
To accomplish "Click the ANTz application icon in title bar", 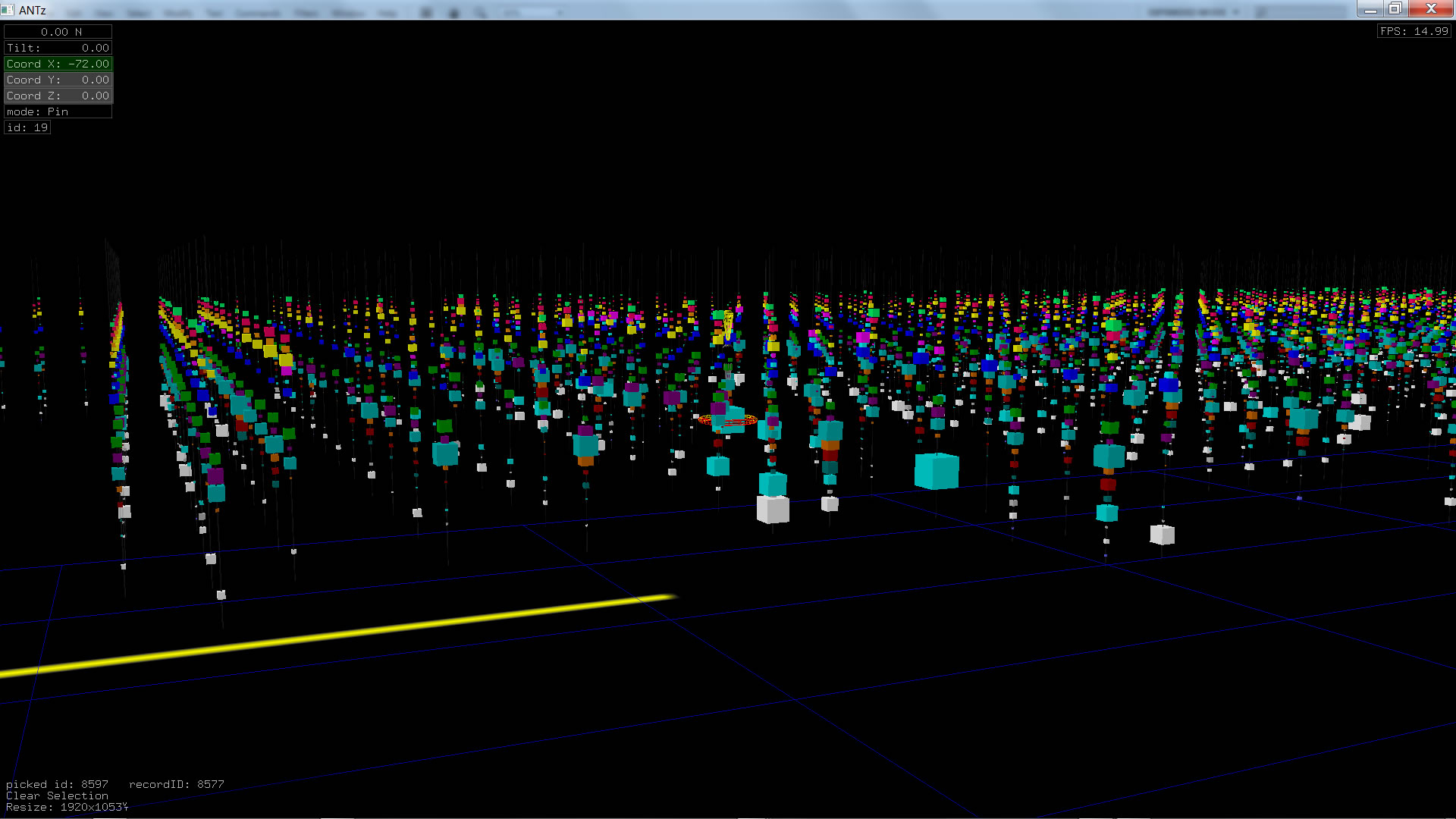I will tap(8, 10).
